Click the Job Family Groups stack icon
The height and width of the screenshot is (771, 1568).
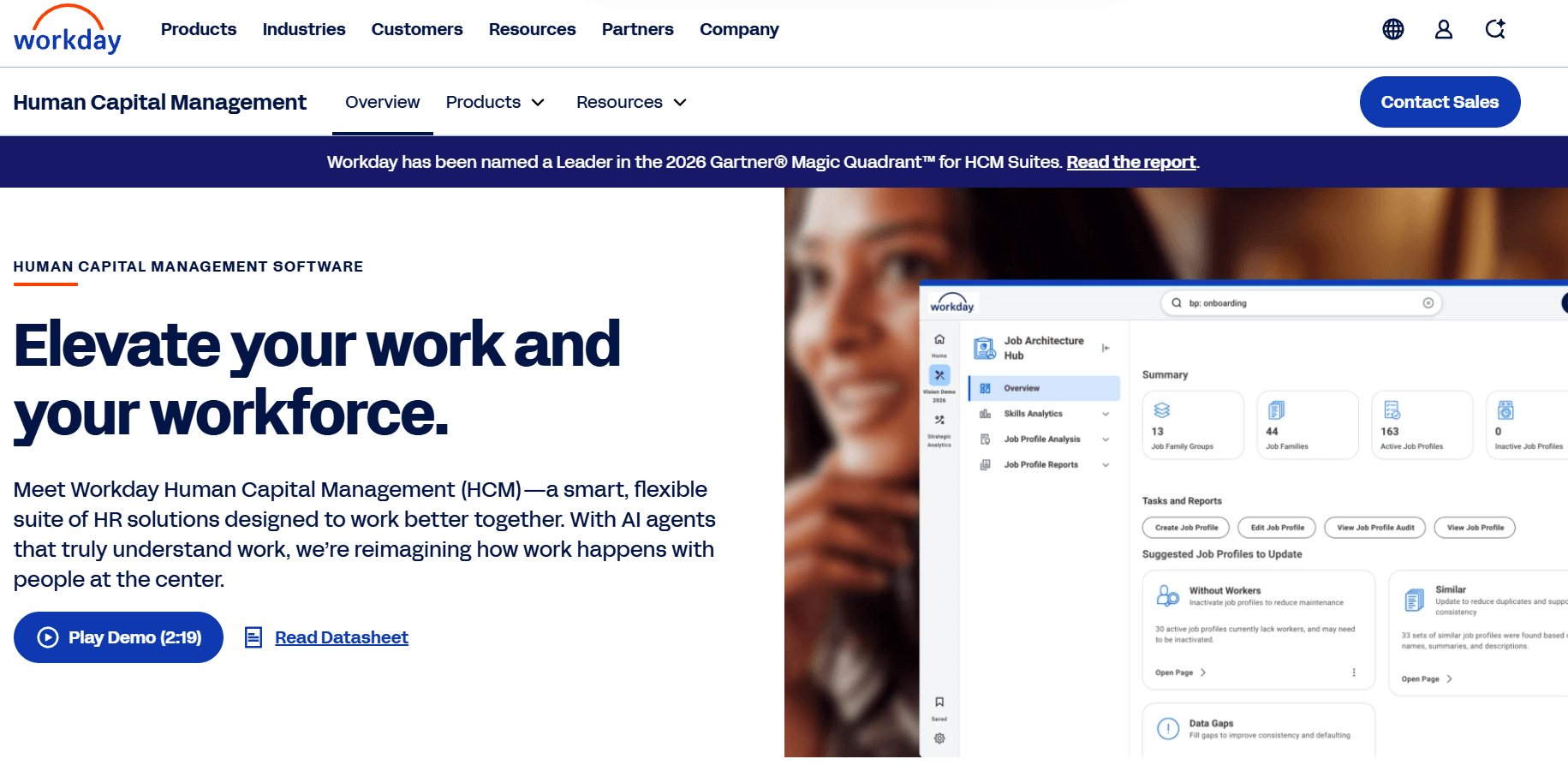[1161, 410]
